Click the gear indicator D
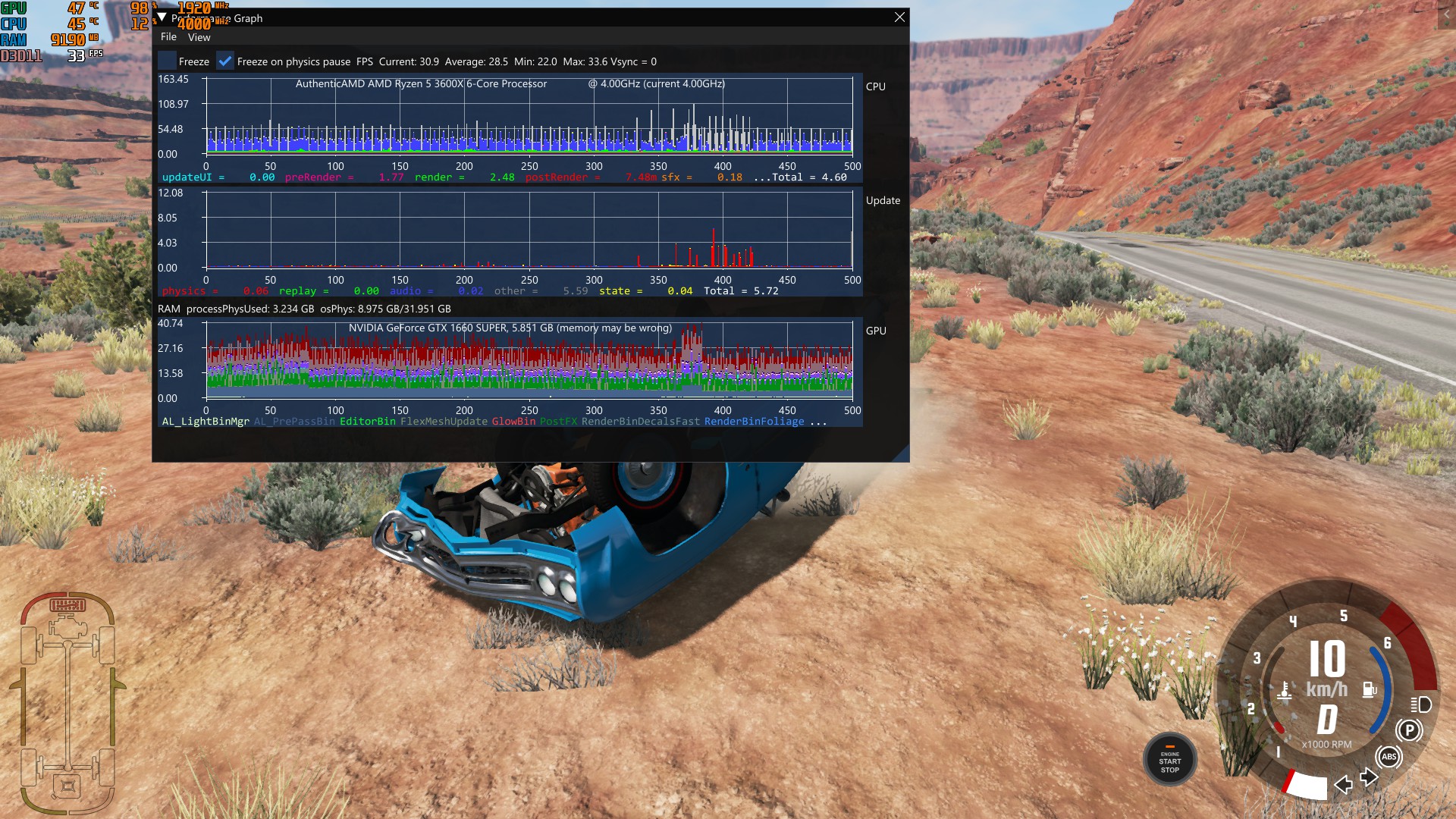Viewport: 1456px width, 819px height. [1327, 720]
